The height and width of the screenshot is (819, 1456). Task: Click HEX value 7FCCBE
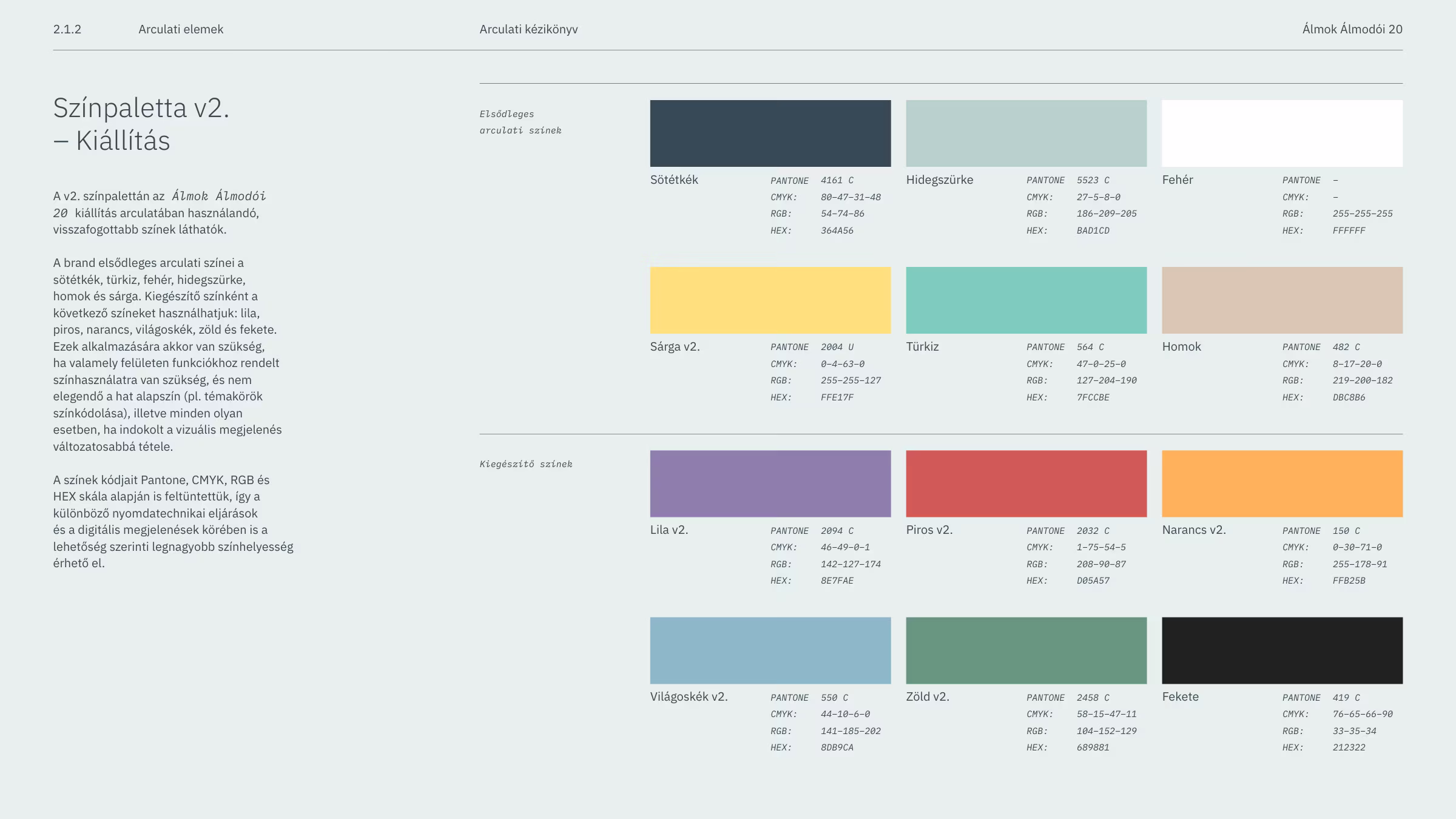tap(1093, 397)
